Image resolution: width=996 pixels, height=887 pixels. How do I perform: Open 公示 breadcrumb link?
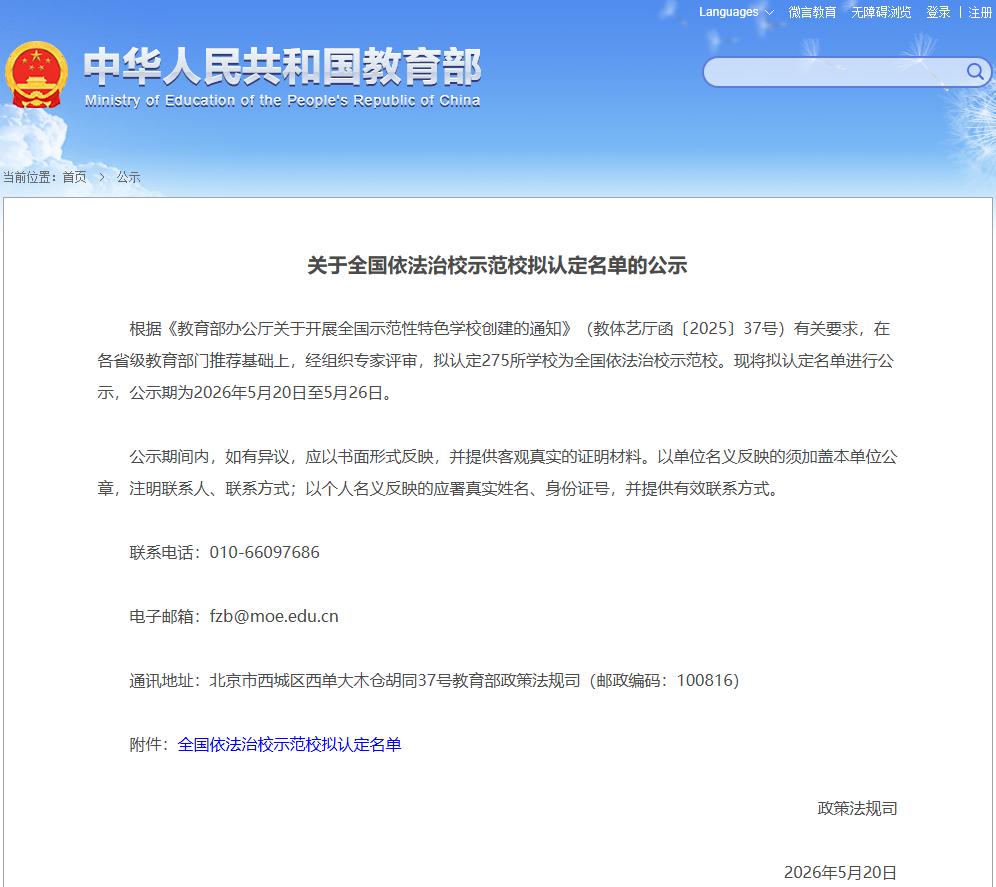(x=128, y=177)
